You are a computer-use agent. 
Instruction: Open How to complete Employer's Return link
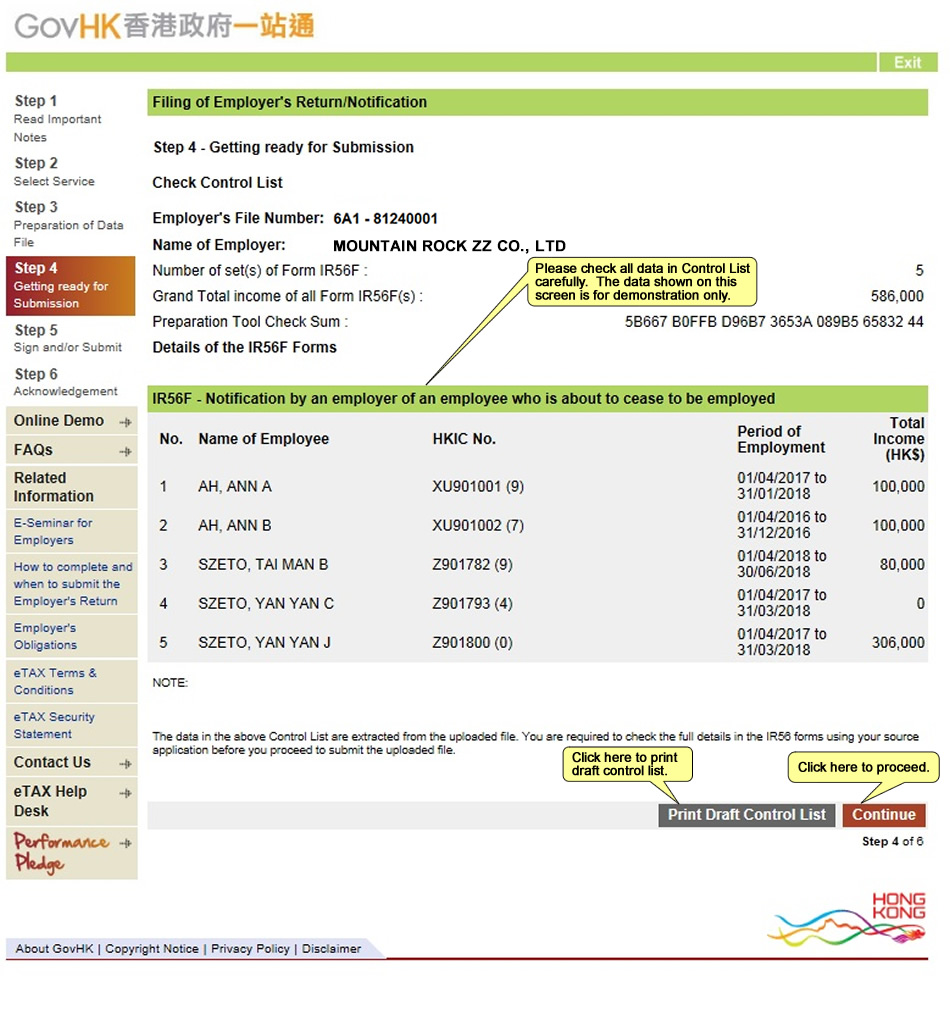[x=73, y=584]
